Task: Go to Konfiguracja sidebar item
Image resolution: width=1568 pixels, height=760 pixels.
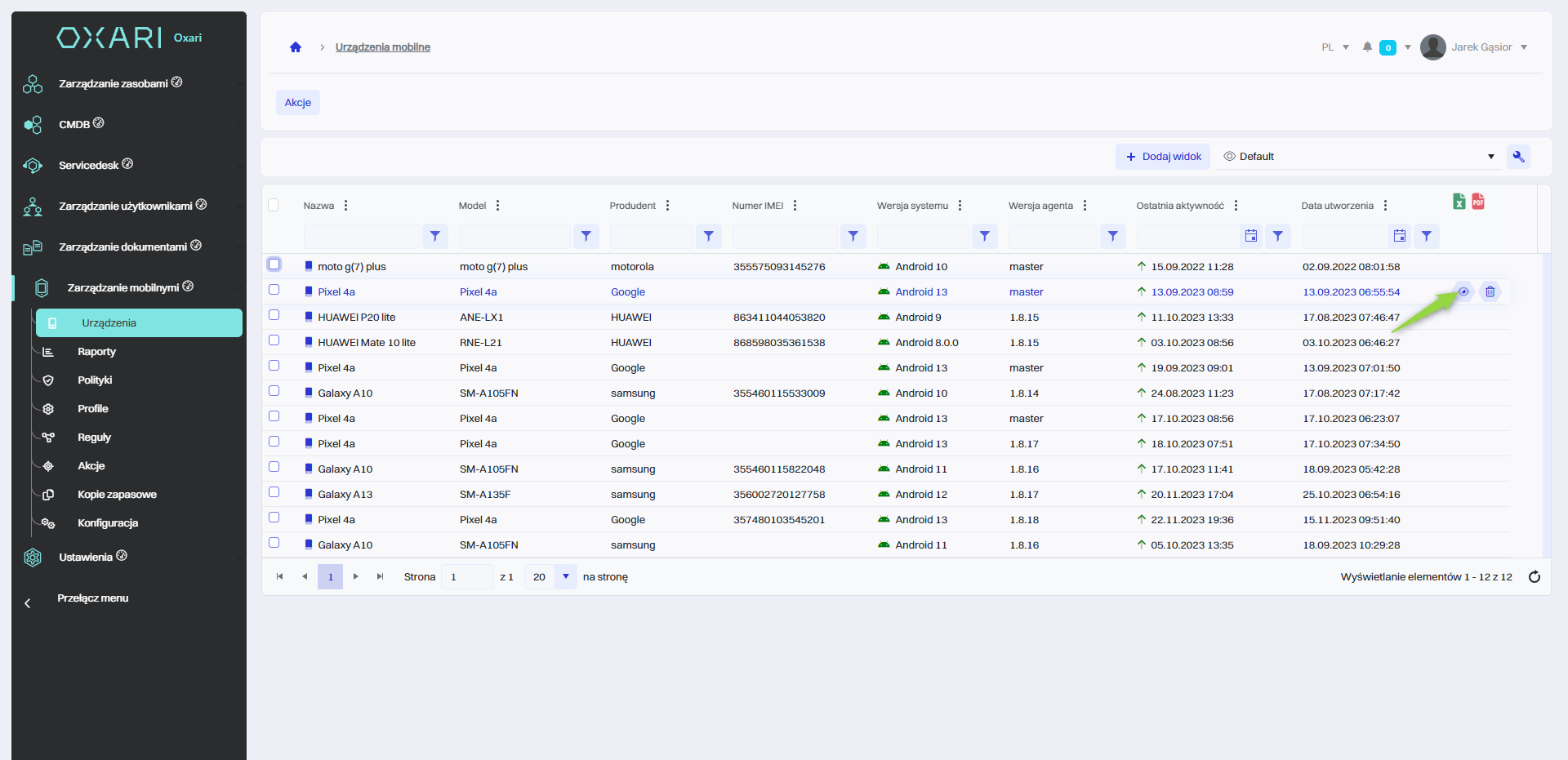Action: click(108, 523)
